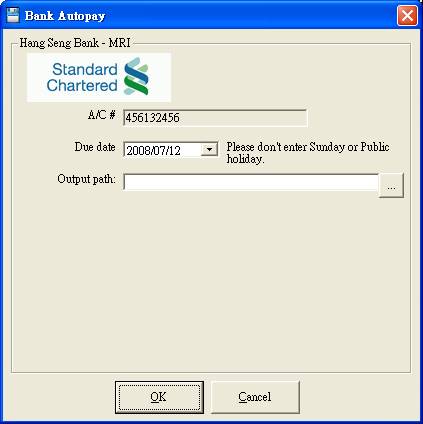Select the day 12 in Due date
This screenshot has width=423, height=424.
click(174, 151)
